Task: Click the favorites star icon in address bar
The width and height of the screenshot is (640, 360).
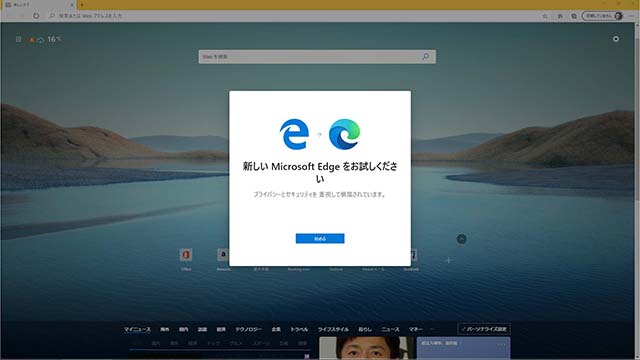Action: (545, 16)
